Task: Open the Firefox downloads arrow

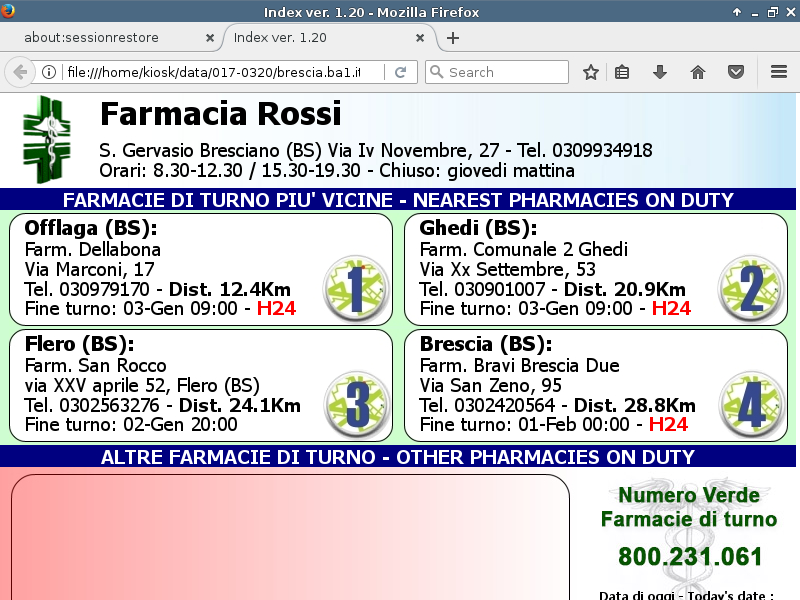Action: 660,72
